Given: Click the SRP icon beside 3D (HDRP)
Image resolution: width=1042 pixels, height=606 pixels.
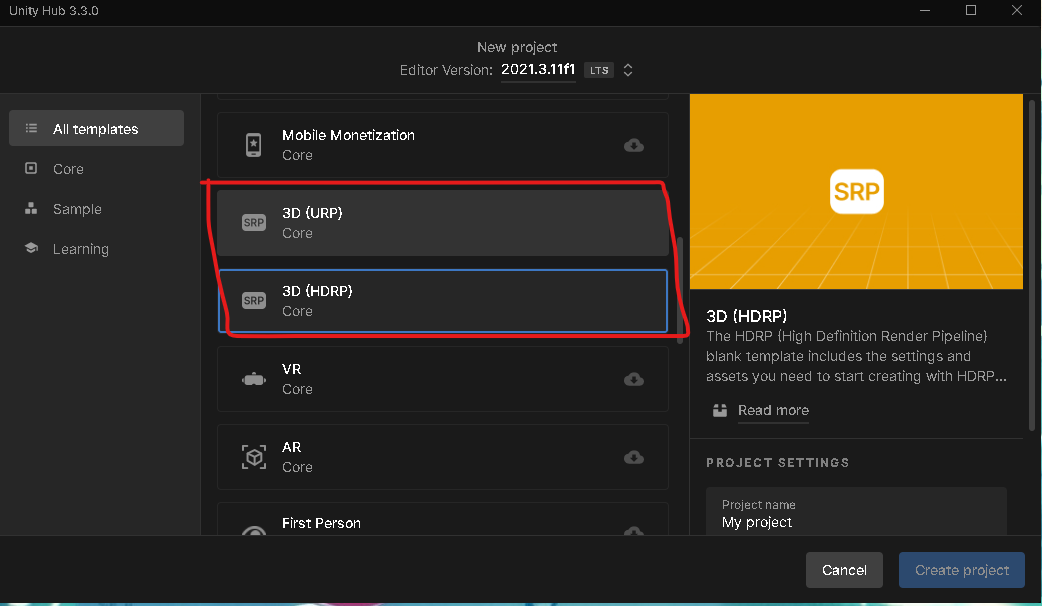Looking at the screenshot, I should click(x=254, y=301).
